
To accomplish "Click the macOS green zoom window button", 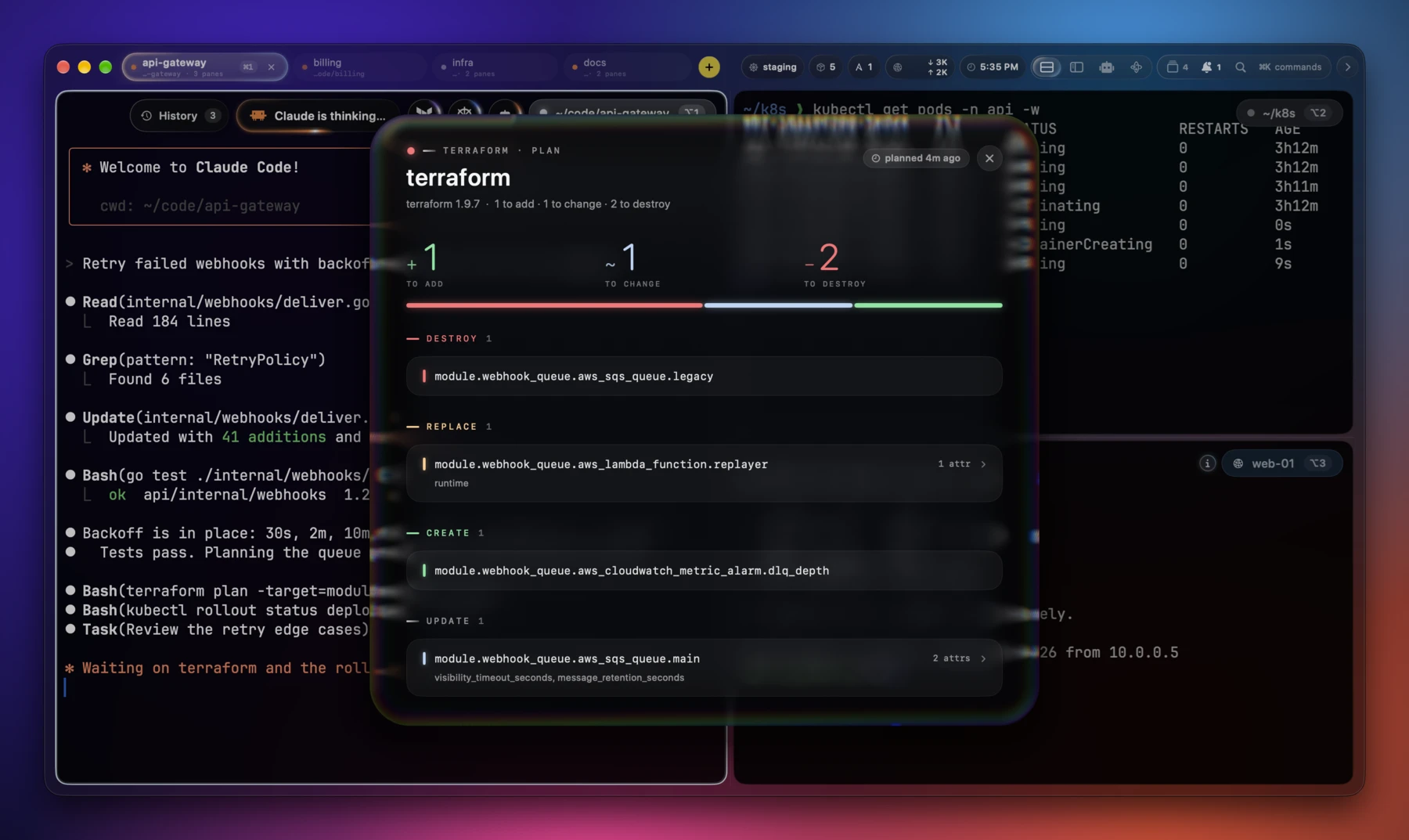I will click(x=106, y=67).
